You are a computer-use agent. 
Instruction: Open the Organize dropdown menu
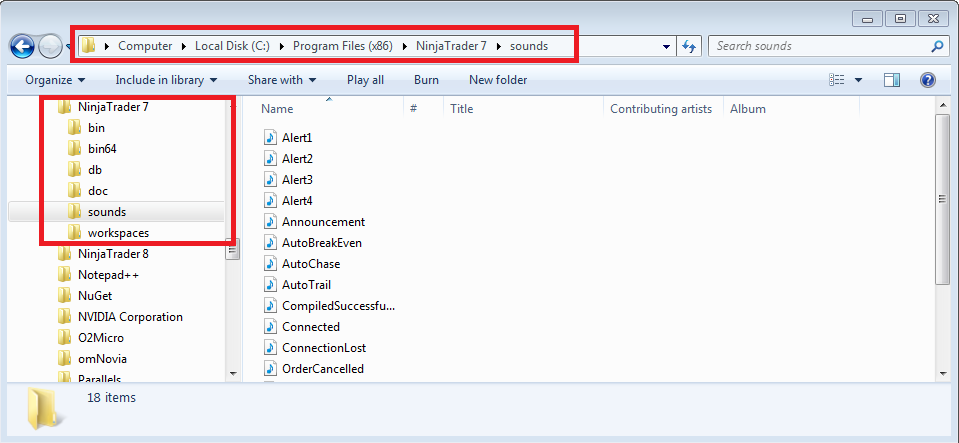pos(55,80)
